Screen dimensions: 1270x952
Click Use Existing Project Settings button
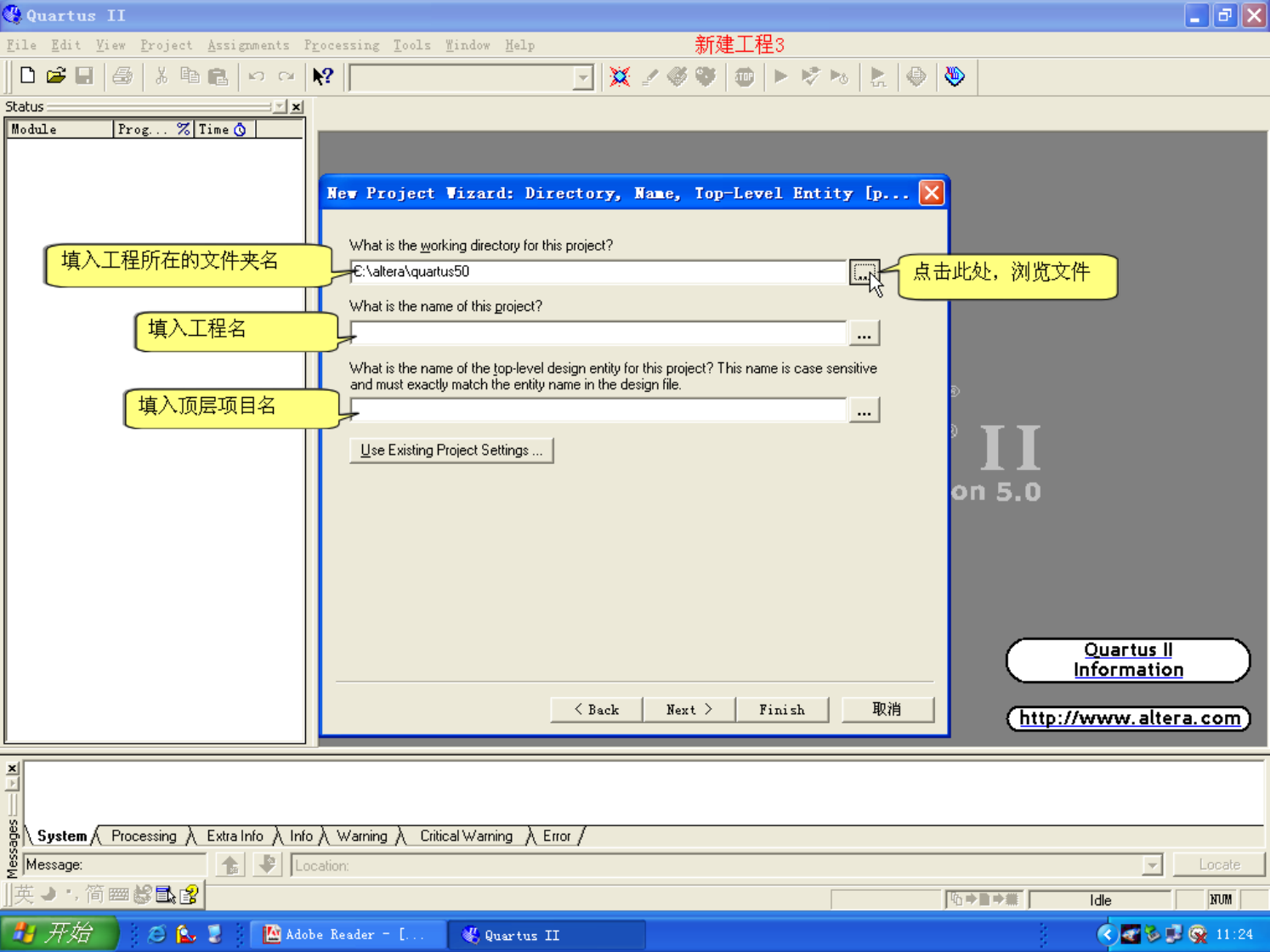click(451, 450)
